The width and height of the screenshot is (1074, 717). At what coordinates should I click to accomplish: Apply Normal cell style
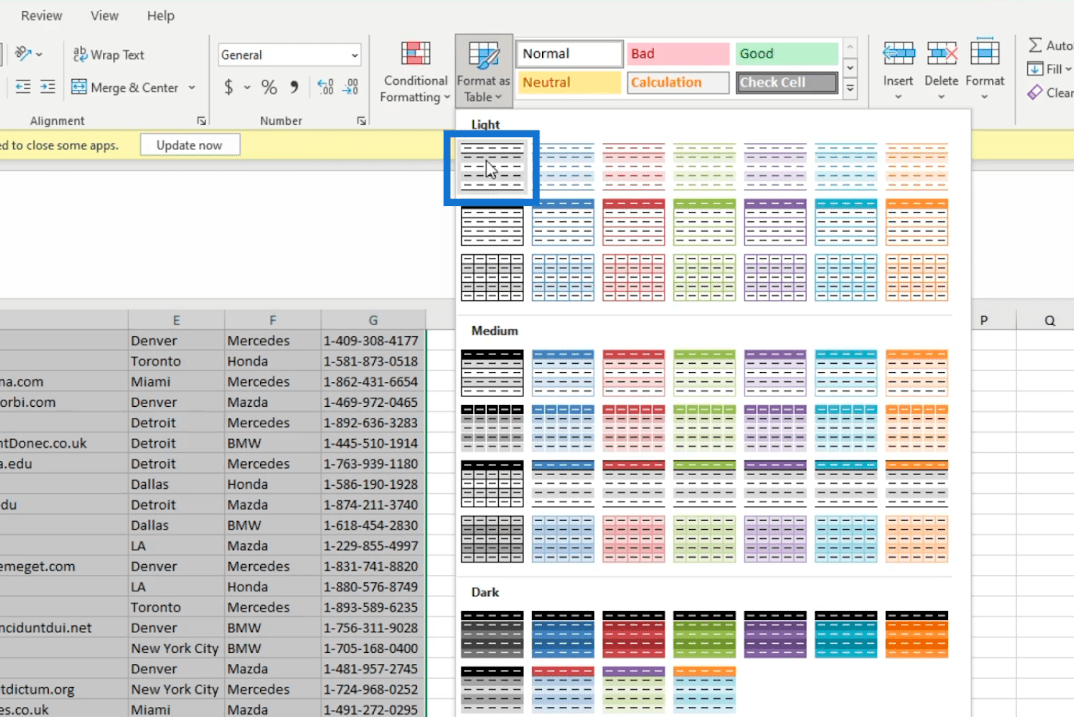[569, 53]
